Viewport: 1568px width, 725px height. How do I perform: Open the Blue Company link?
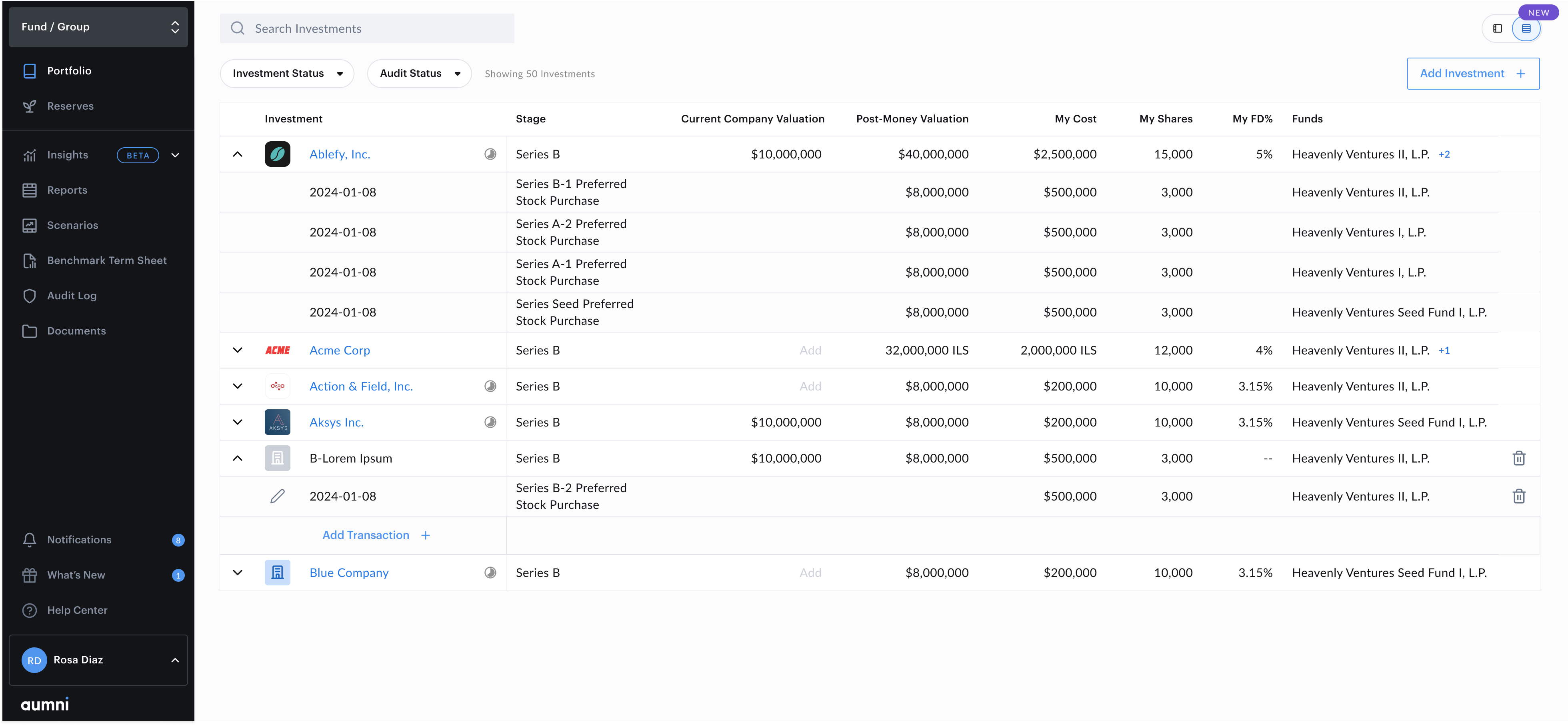(349, 573)
